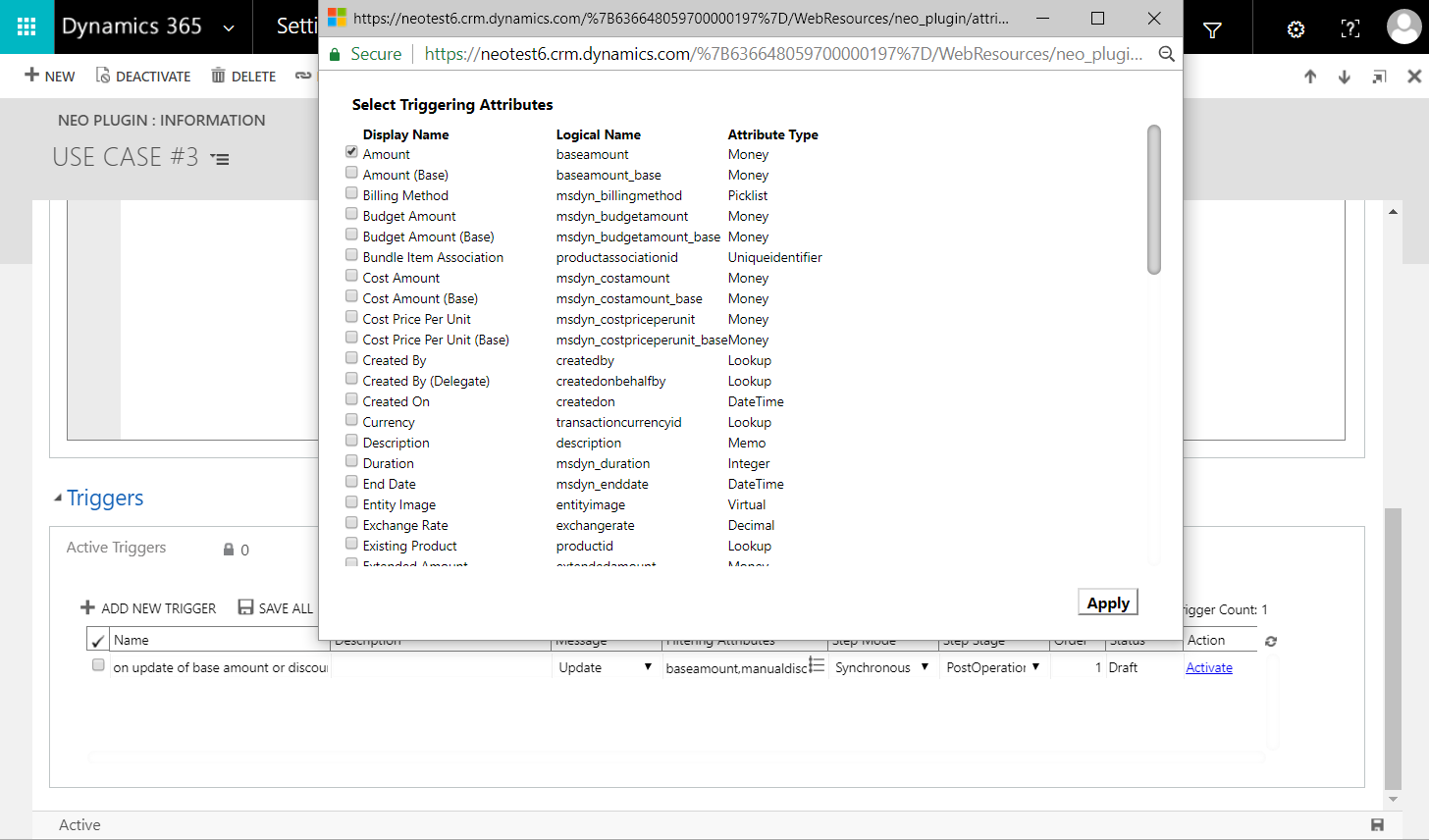Go to next record with down arrow
Viewport: 1429px width, 840px height.
pos(1345,77)
